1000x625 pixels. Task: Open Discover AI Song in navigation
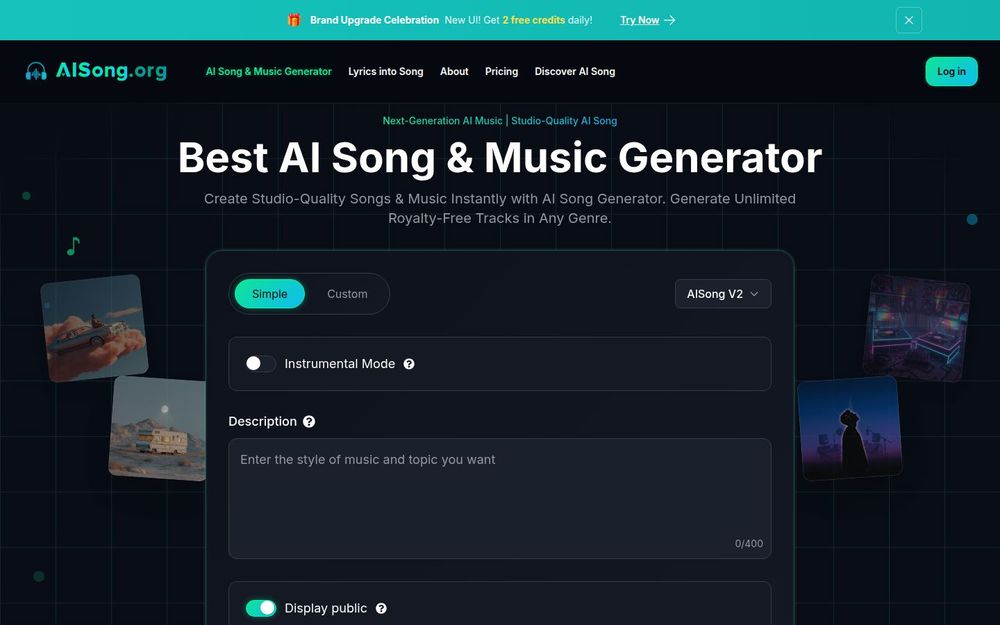point(575,71)
